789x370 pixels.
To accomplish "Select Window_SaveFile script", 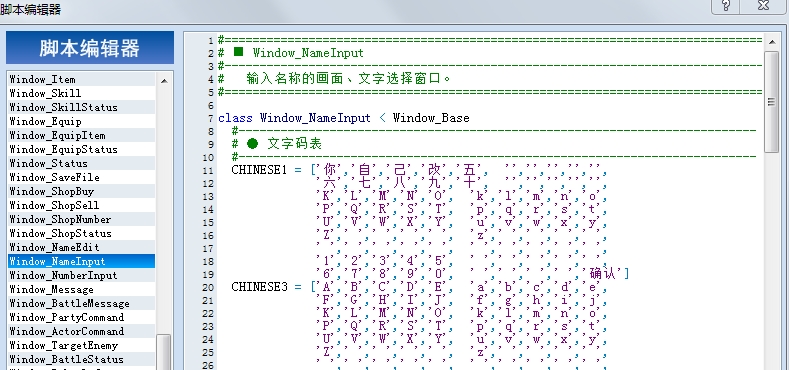I will 82,177.
